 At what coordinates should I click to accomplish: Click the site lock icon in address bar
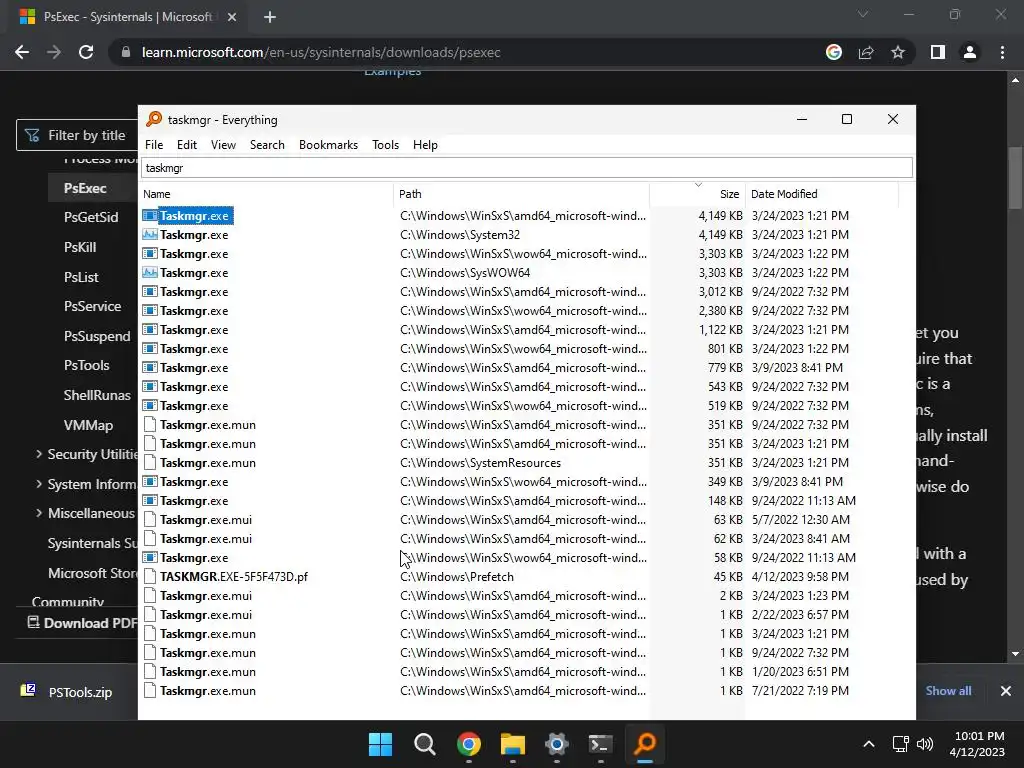pyautogui.click(x=126, y=52)
